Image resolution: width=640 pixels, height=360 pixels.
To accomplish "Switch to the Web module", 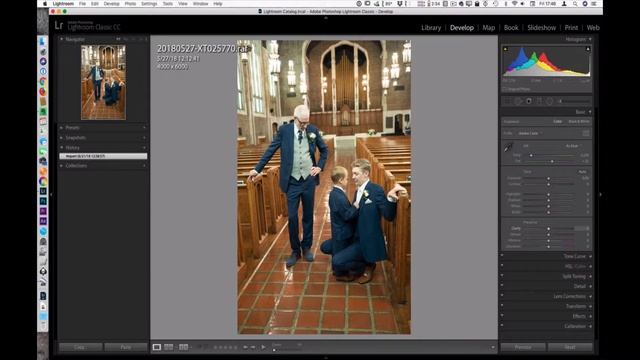I will (593, 28).
